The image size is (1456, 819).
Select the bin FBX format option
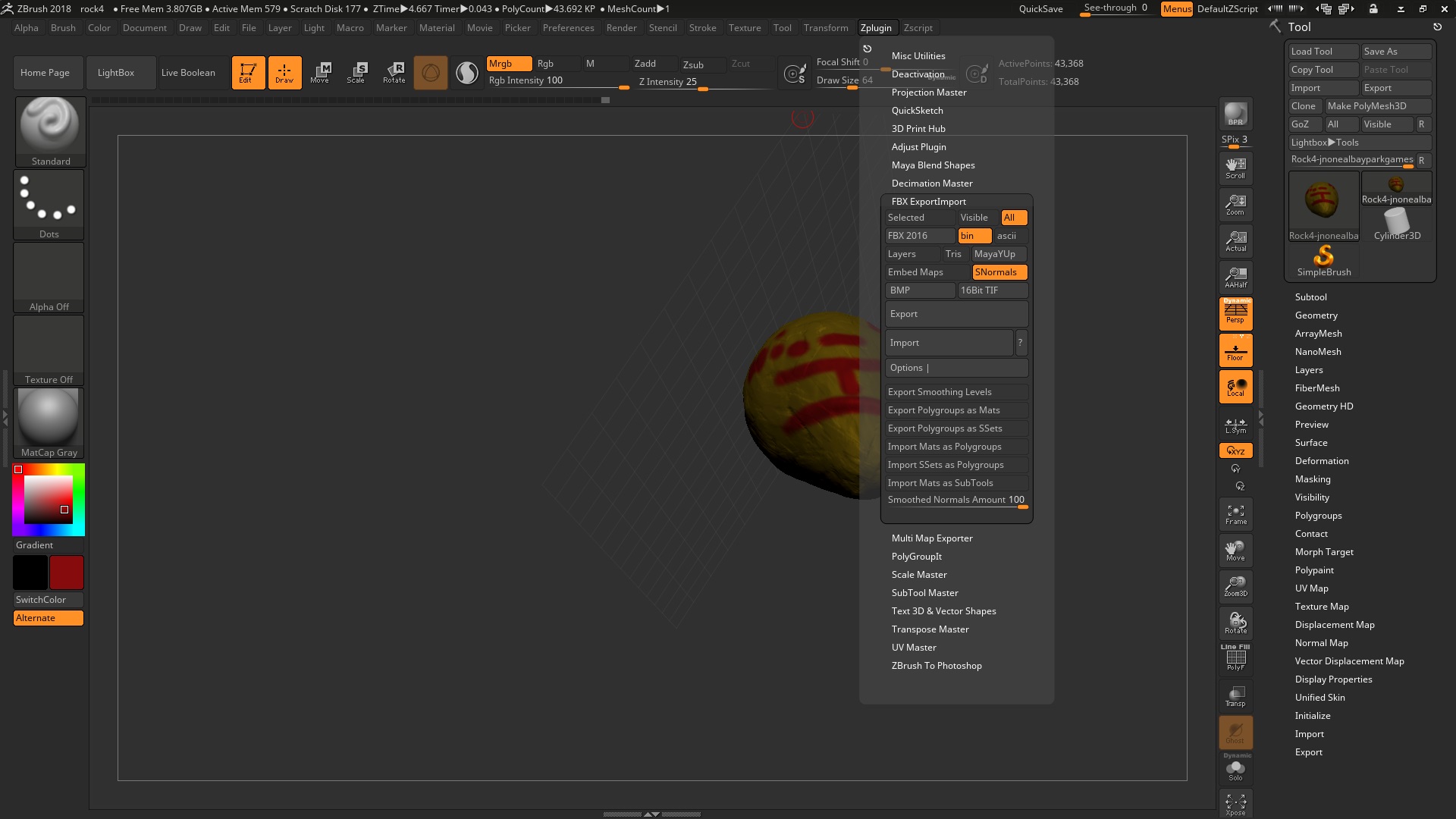(x=974, y=236)
